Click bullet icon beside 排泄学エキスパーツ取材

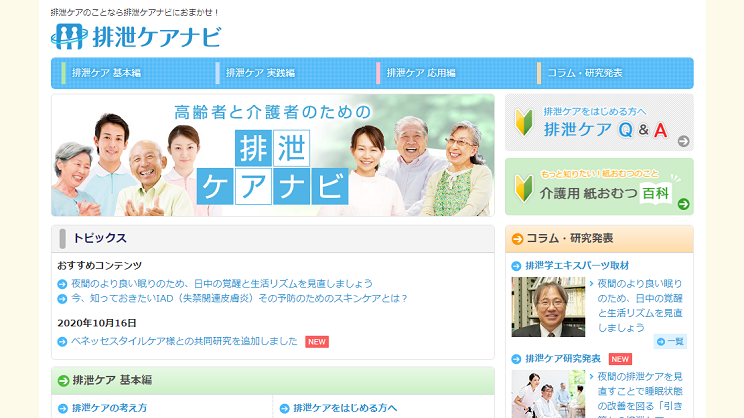tap(516, 266)
